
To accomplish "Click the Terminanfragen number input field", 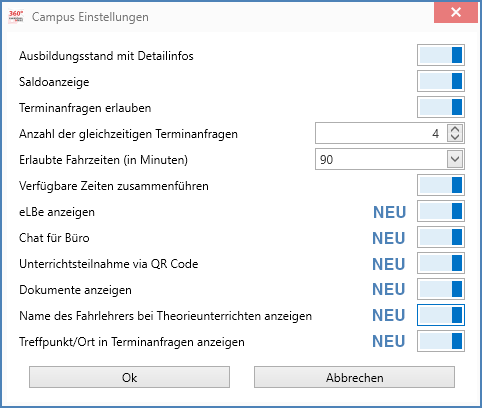I will pos(381,133).
